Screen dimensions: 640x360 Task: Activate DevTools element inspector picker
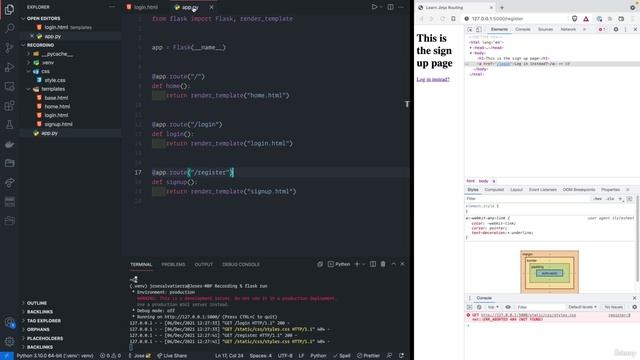pos(470,29)
